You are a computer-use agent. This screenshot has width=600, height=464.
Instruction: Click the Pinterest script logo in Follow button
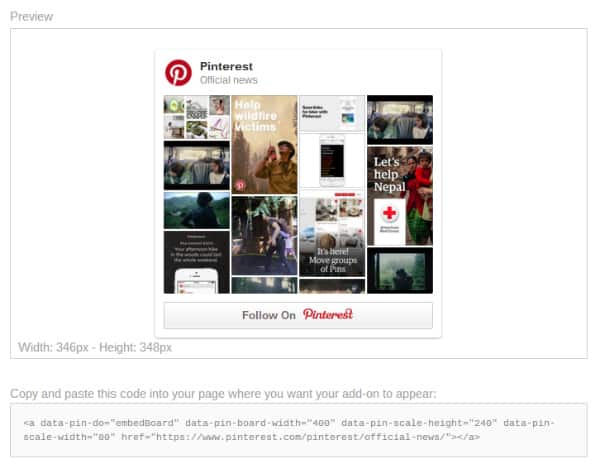click(328, 314)
